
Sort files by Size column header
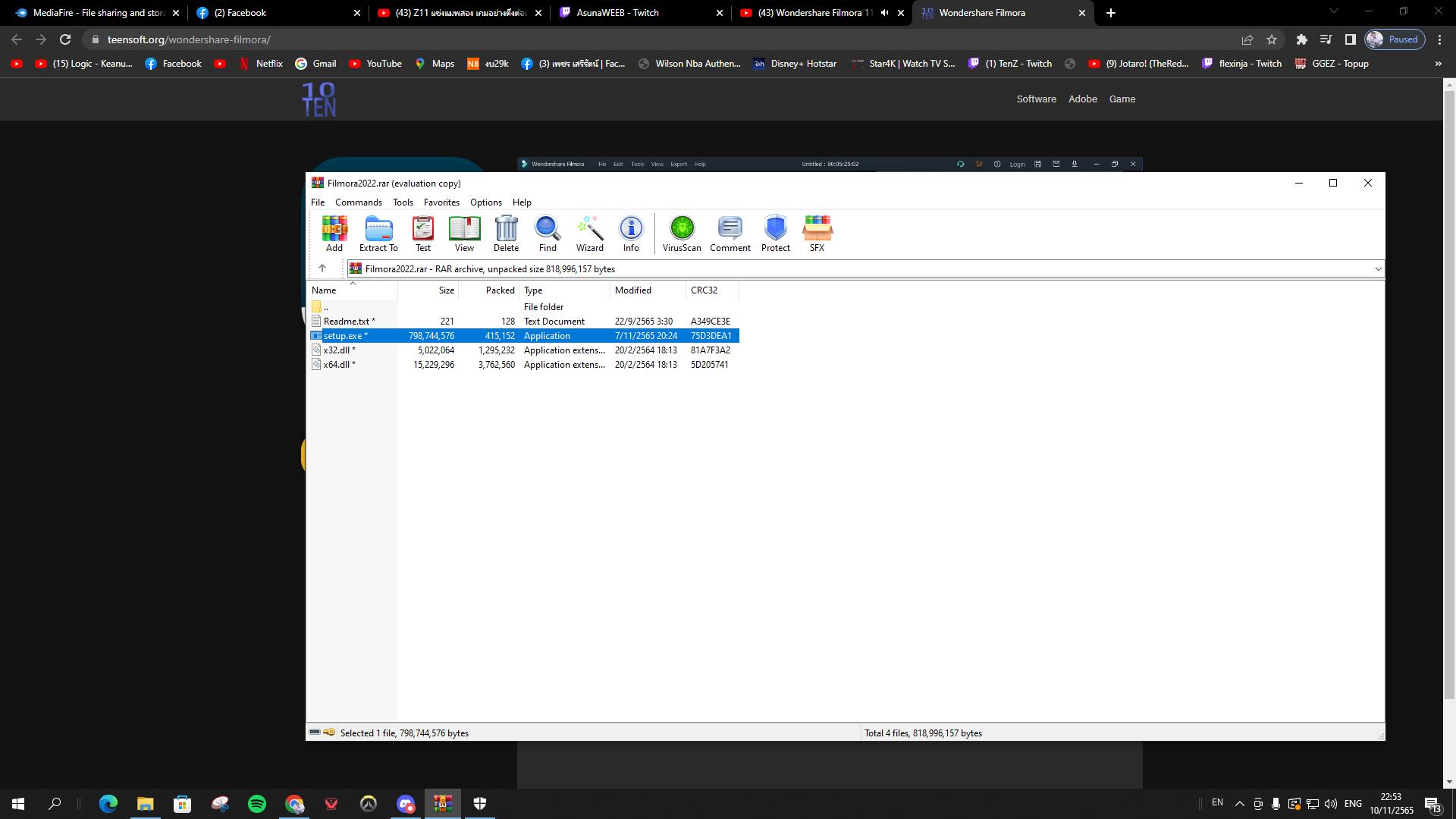pyautogui.click(x=446, y=290)
